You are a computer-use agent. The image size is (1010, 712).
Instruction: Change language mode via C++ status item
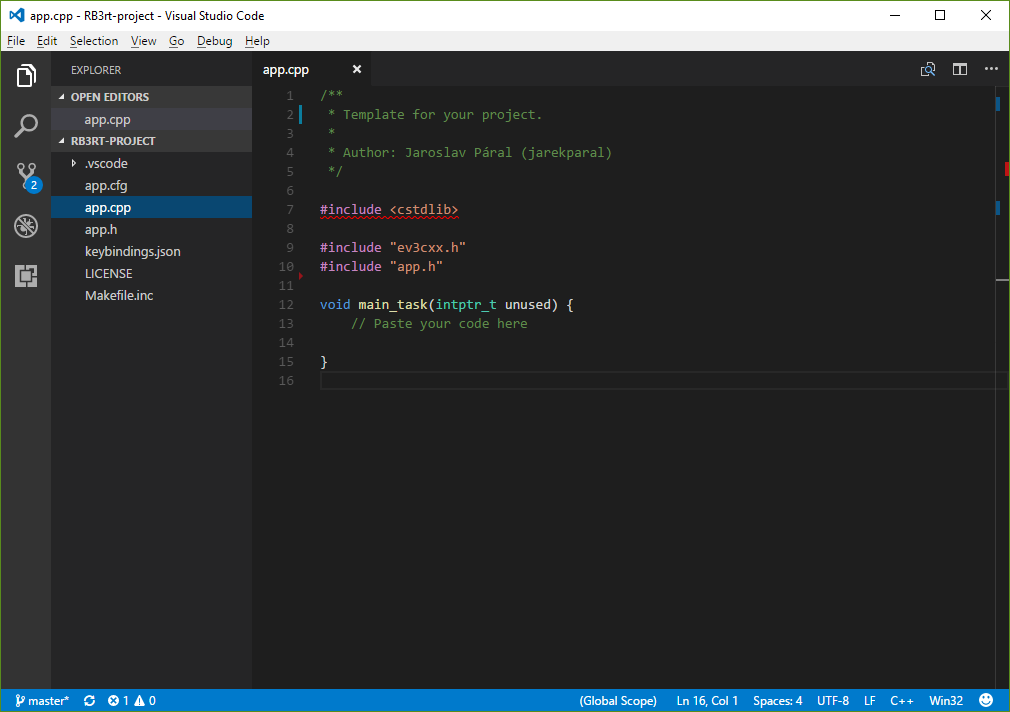click(901, 700)
